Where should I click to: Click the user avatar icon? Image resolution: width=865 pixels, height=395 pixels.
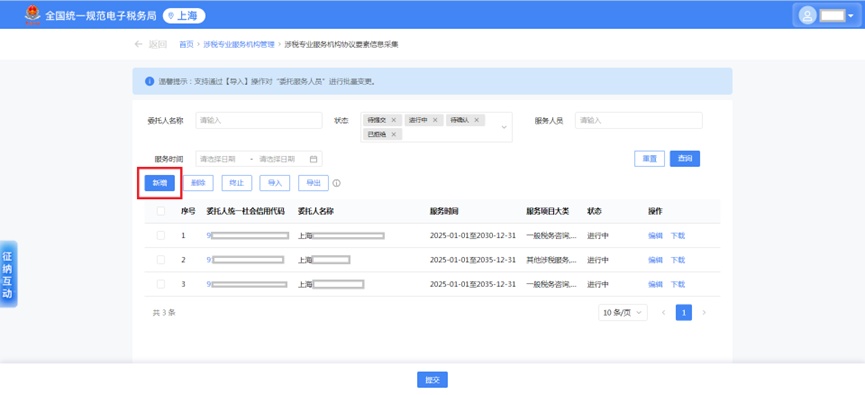click(x=807, y=15)
